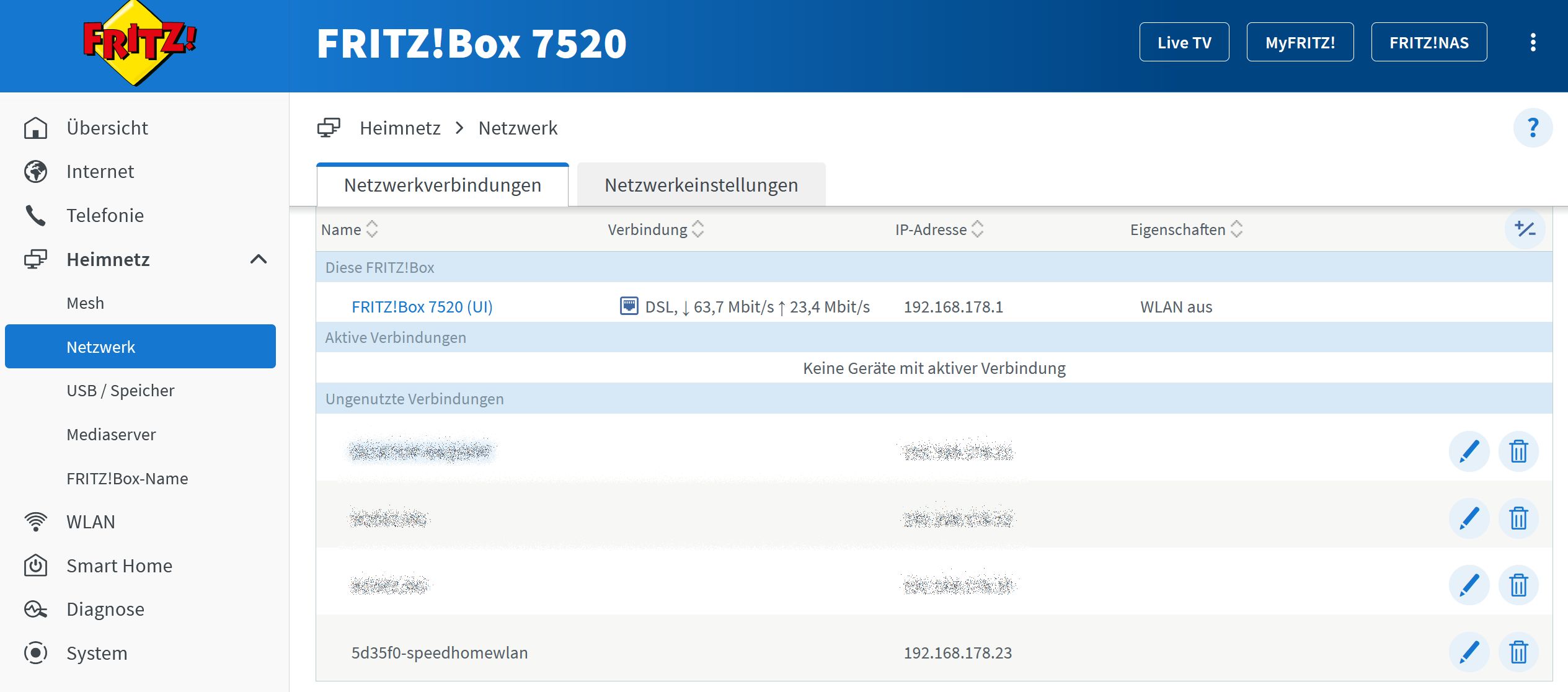
Task: Click the Ungenutzte Verbindungen section header
Action: 934,398
